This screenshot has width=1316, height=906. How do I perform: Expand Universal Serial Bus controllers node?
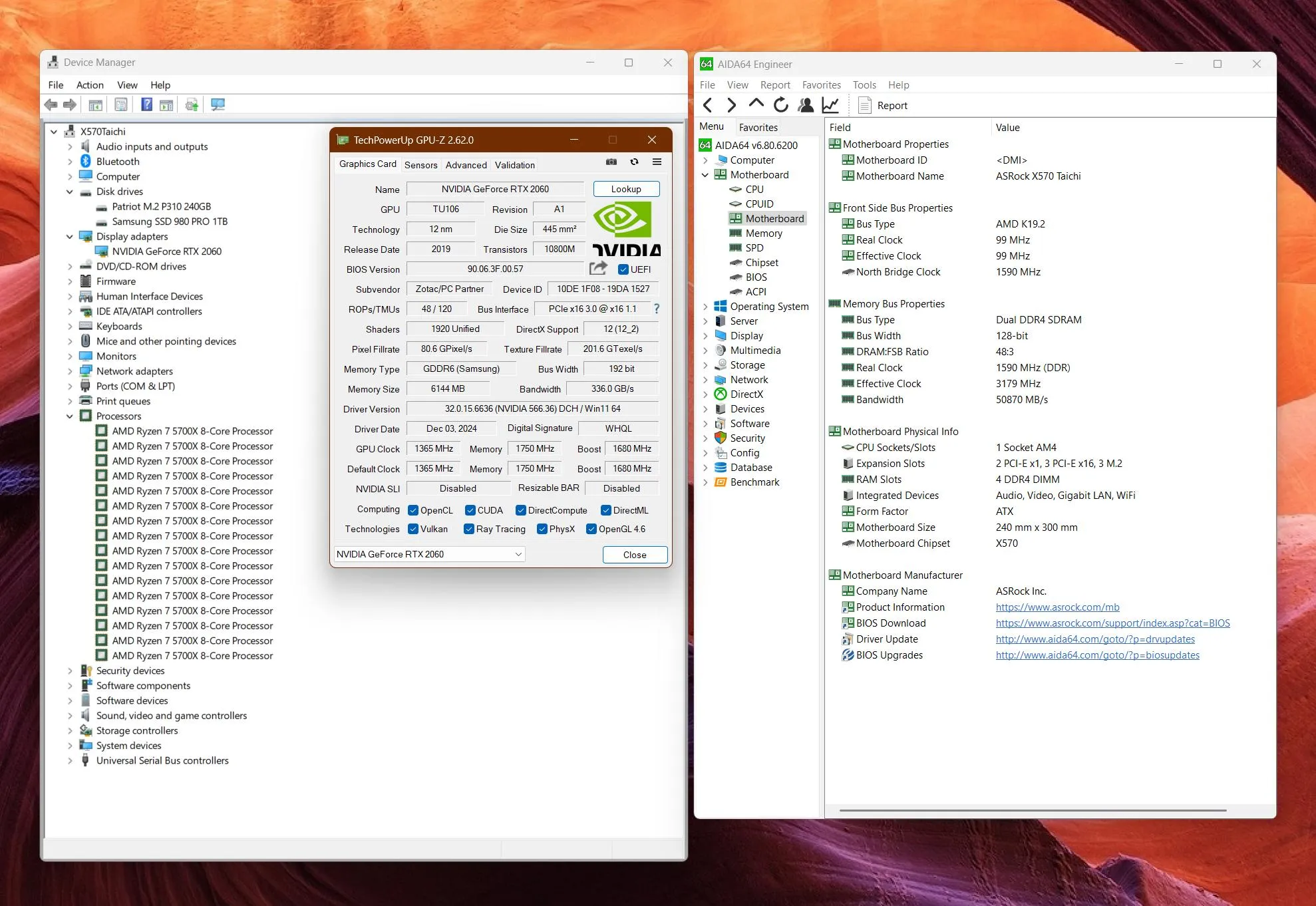(69, 760)
